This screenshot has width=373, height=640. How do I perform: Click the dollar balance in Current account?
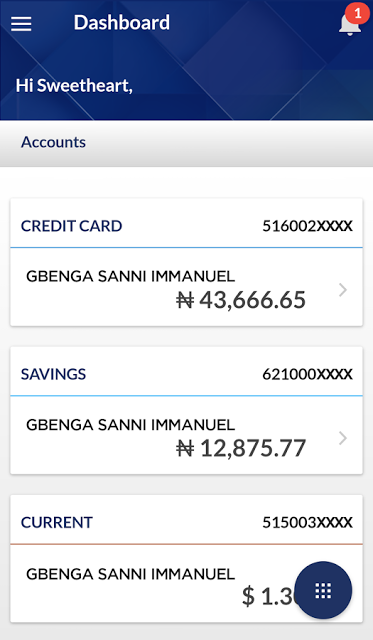(x=268, y=596)
